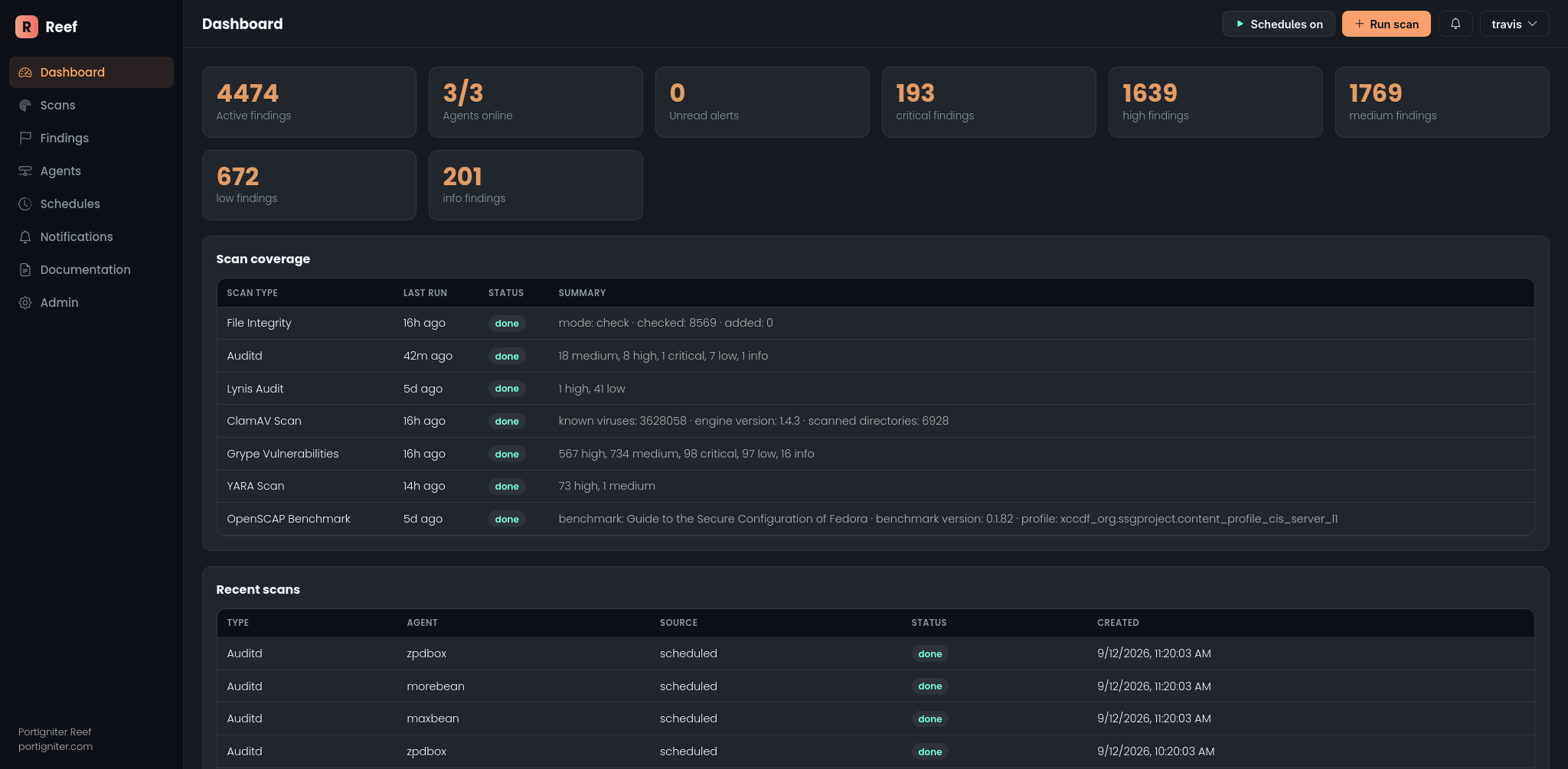Image resolution: width=1568 pixels, height=769 pixels.
Task: Go to Findings in the sidebar
Action: pos(91,138)
